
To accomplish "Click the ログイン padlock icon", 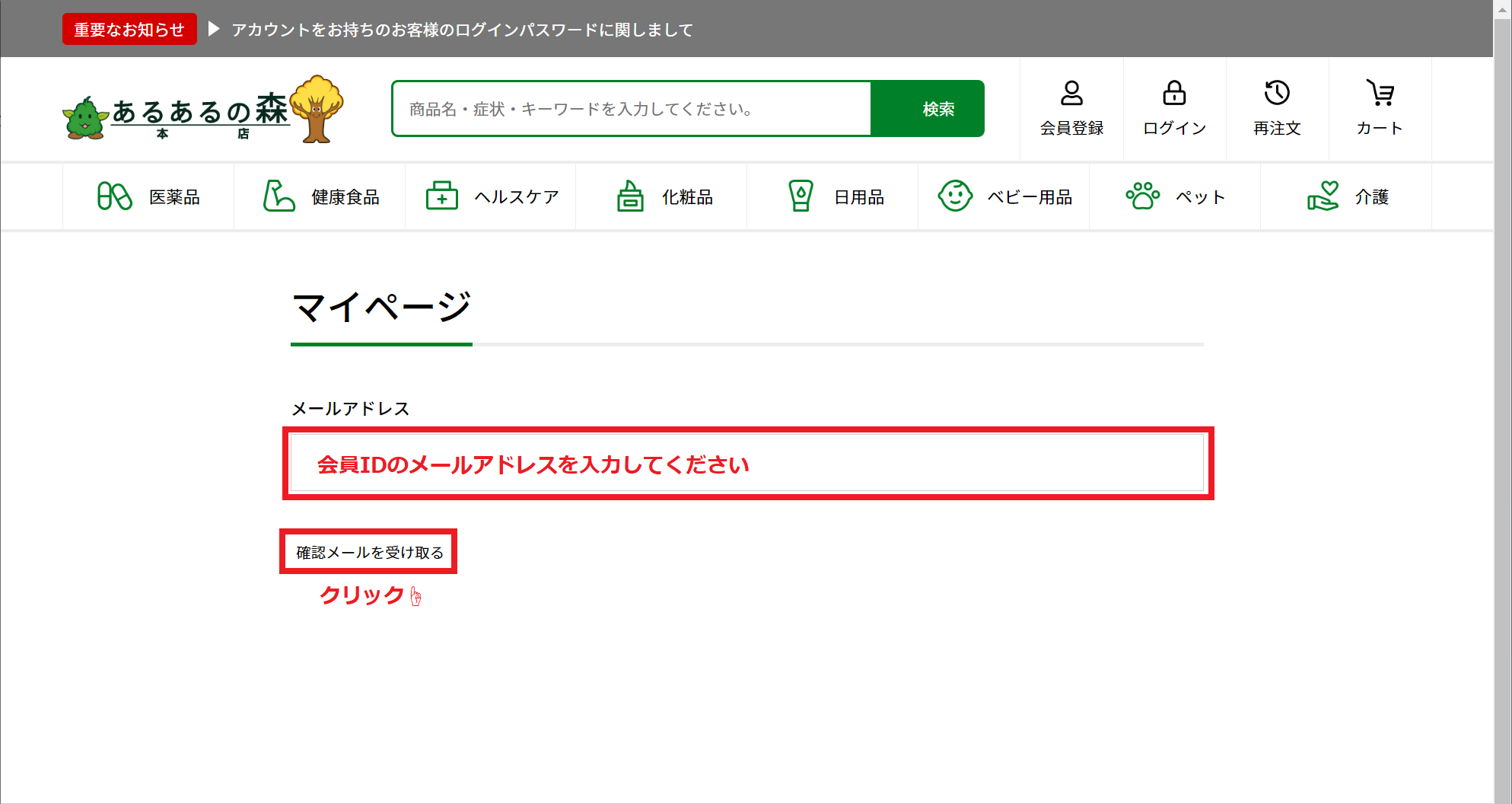I will click(1174, 94).
